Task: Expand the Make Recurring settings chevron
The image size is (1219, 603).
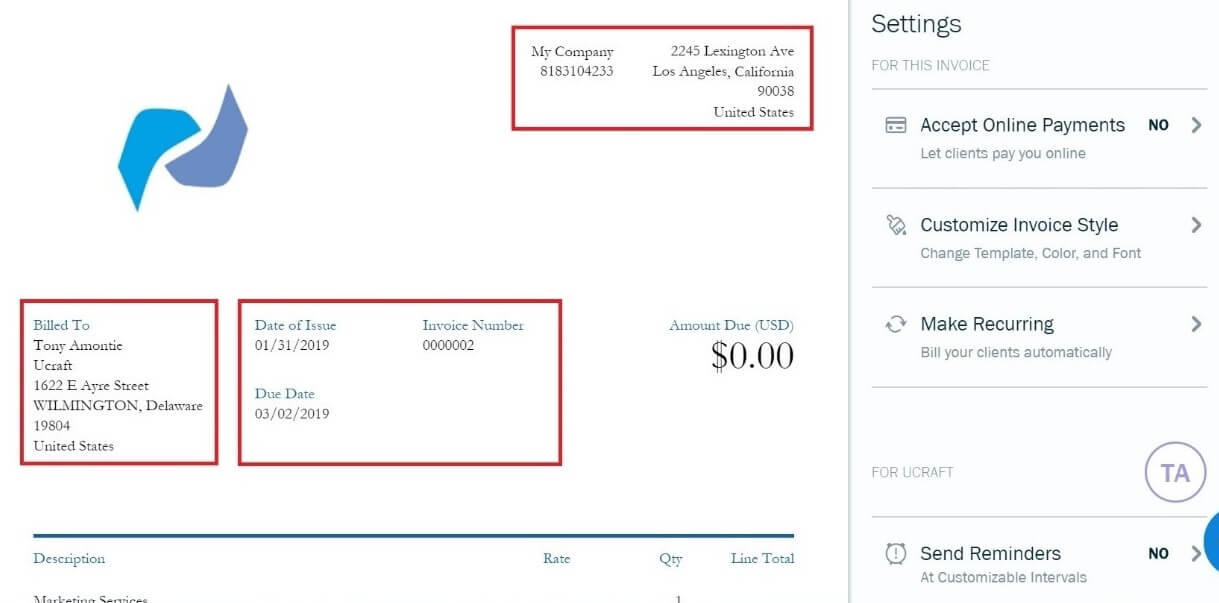Action: tap(1196, 323)
